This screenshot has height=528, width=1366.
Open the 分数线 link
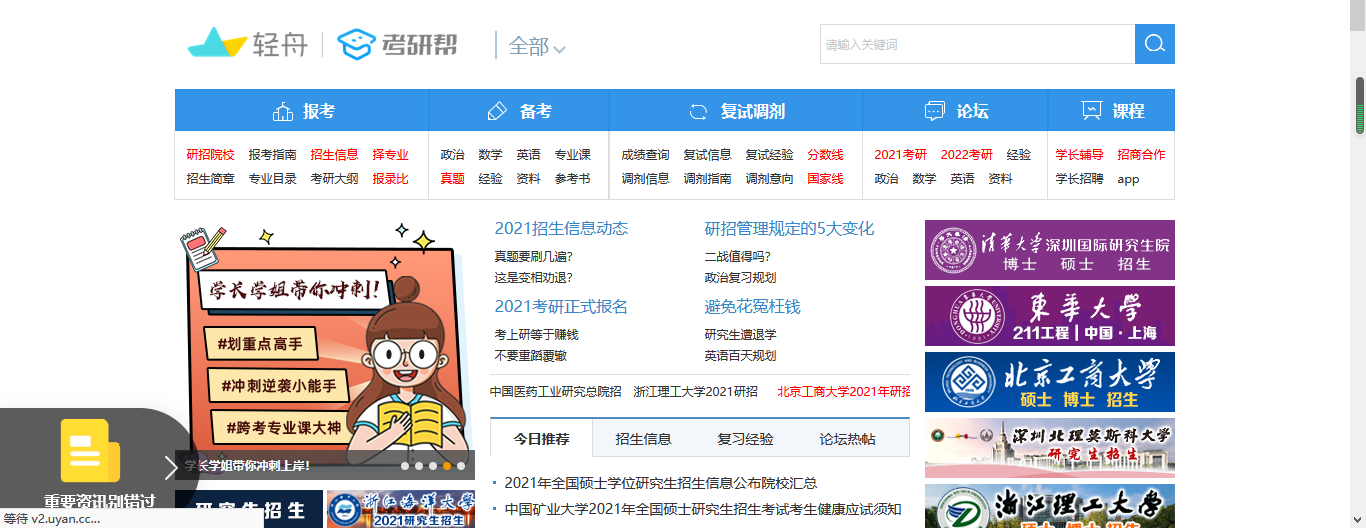(825, 155)
